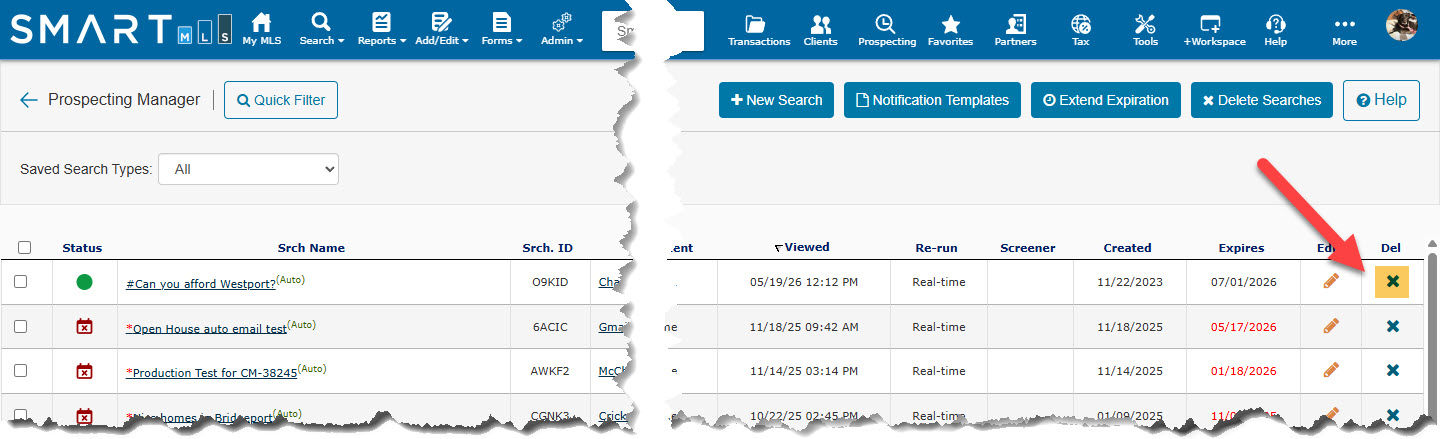Click Delete Searches button

click(x=1262, y=100)
